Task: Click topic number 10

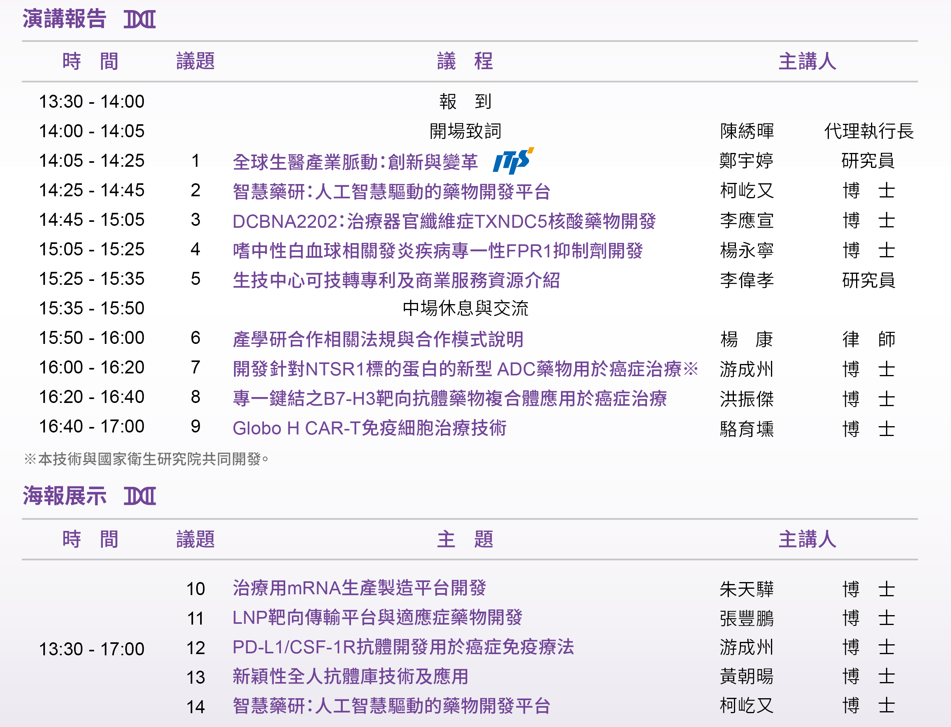Action: click(x=195, y=589)
